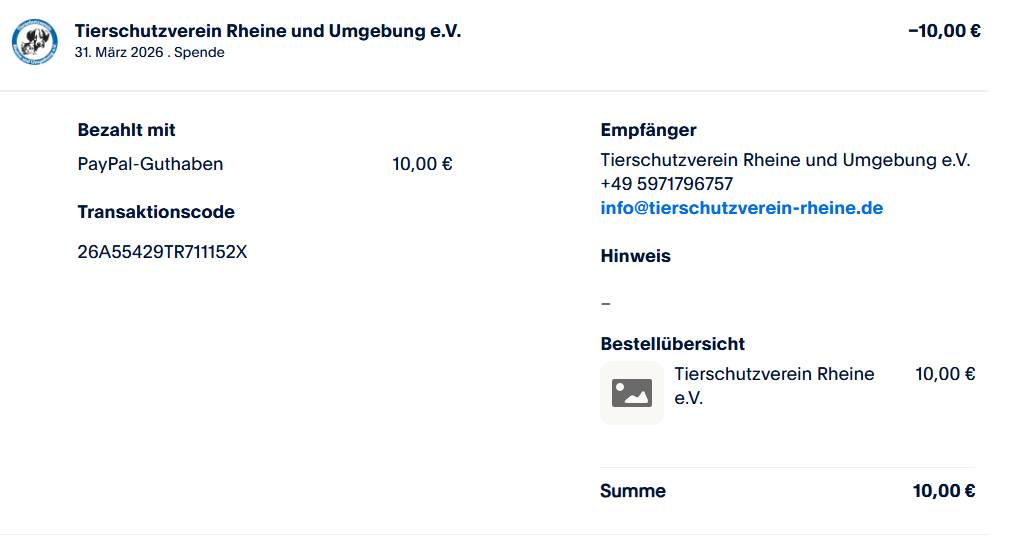Click the recipient phone number +49 5971796757
The height and width of the screenshot is (556, 1025).
(x=666, y=184)
